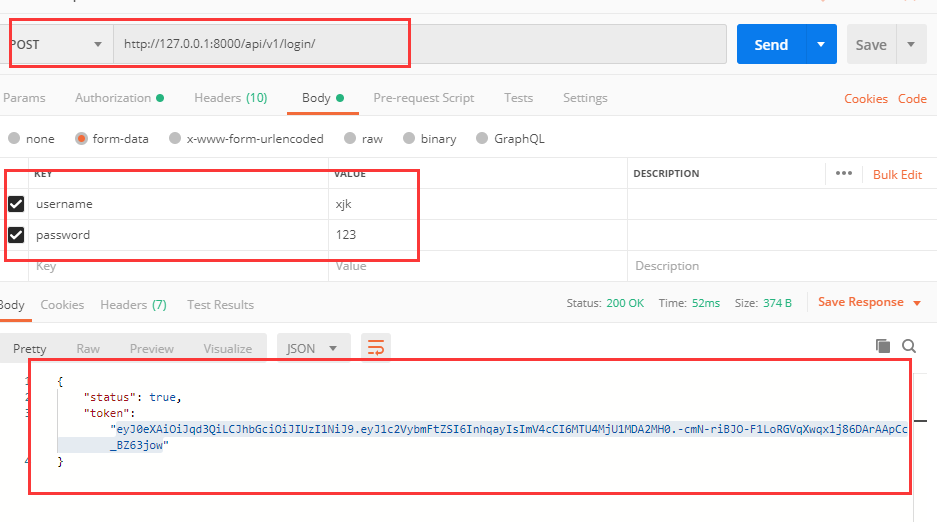The height and width of the screenshot is (522, 938).
Task: Click the username key cell
Action: coord(178,204)
